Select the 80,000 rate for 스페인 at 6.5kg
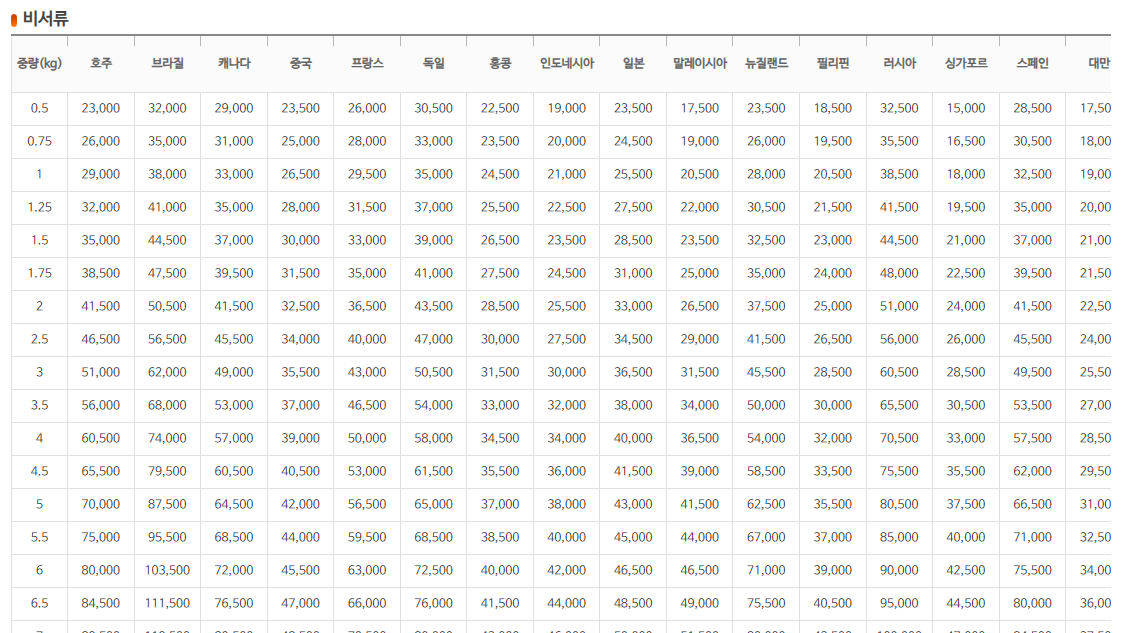The image size is (1126, 633). point(1030,603)
